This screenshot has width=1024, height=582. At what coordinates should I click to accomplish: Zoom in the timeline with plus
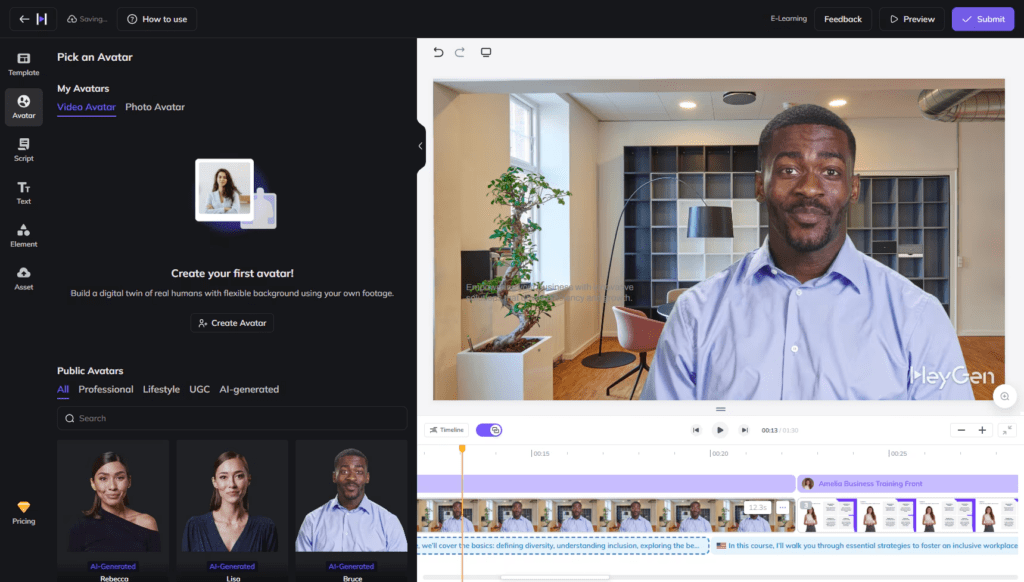982,430
